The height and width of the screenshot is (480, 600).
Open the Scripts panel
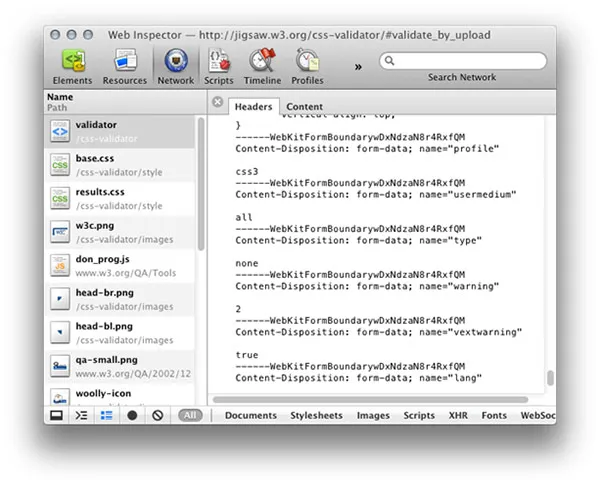pos(219,66)
